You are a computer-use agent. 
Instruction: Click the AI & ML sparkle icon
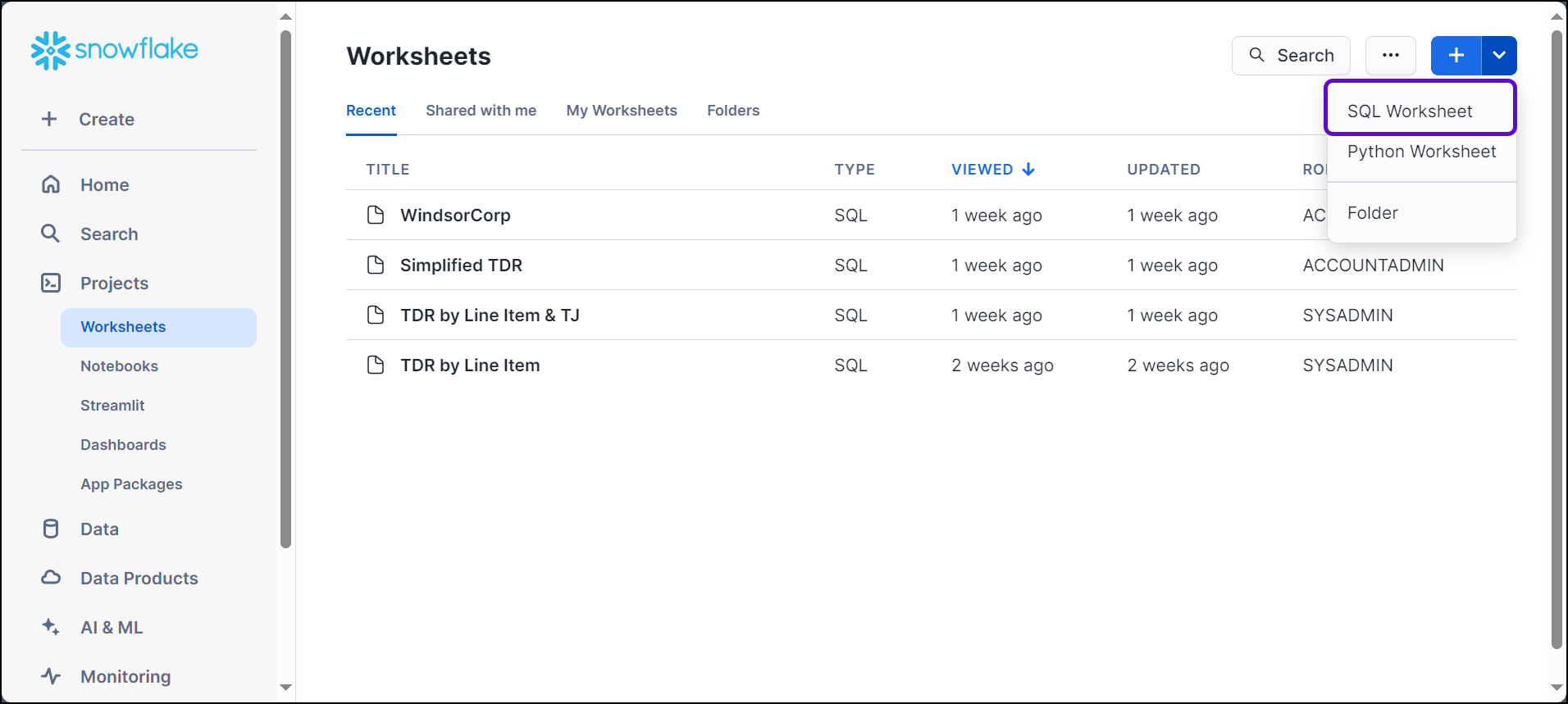pyautogui.click(x=51, y=627)
